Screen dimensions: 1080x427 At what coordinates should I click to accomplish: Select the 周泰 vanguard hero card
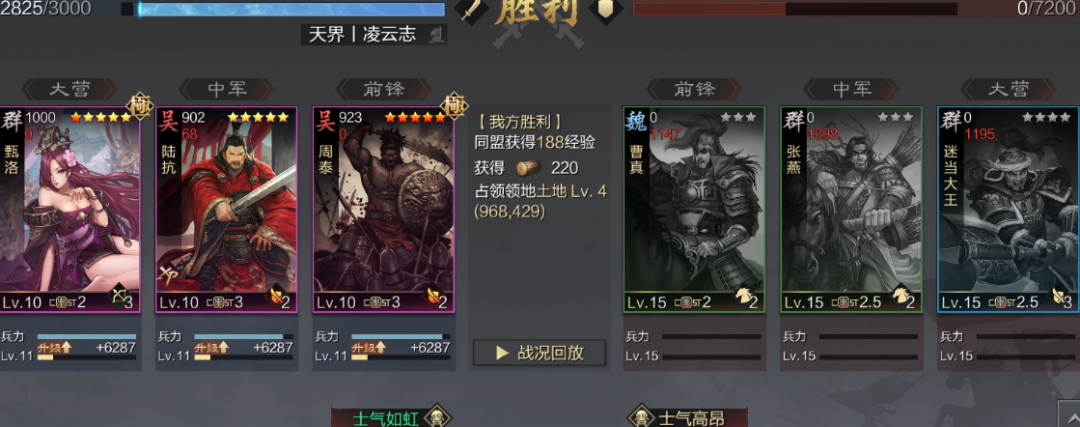point(384,209)
